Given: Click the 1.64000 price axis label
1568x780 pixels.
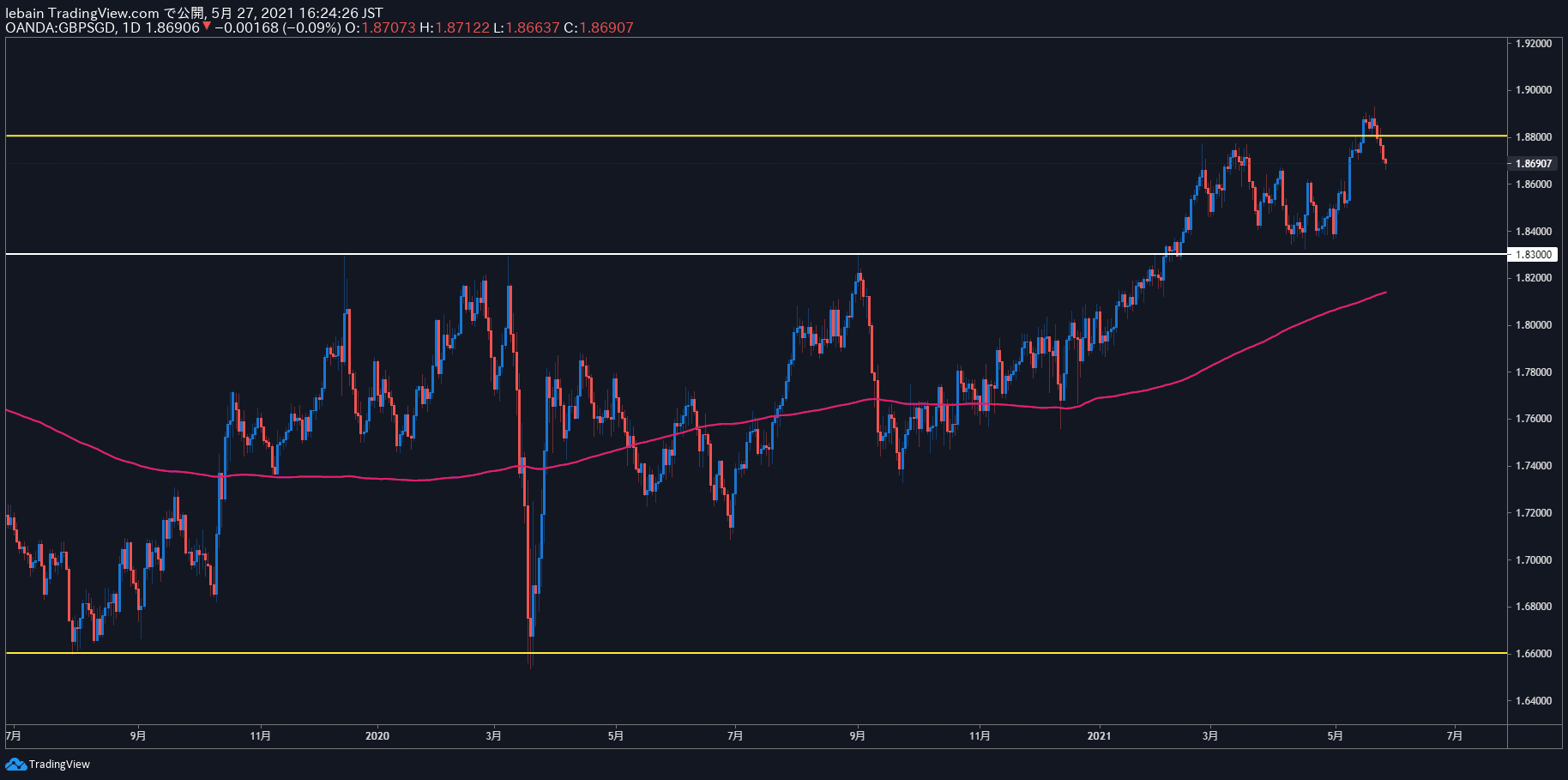Looking at the screenshot, I should coord(1533,701).
